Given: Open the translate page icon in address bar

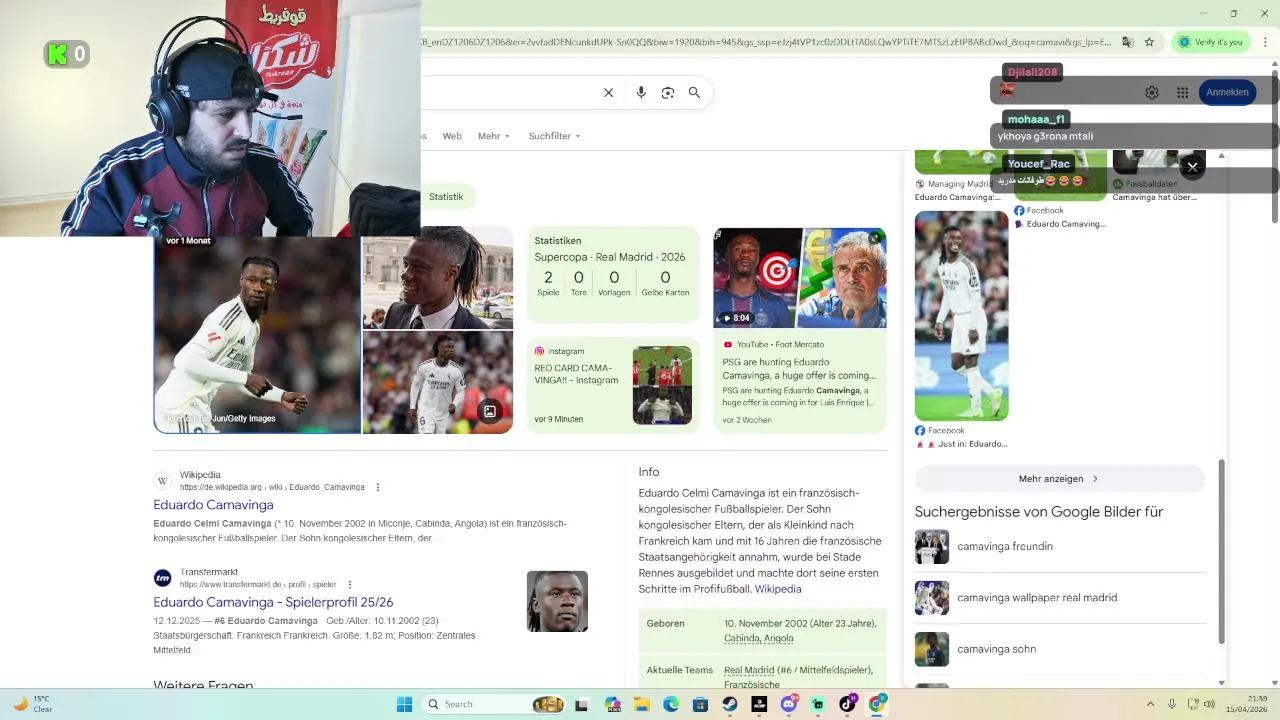Looking at the screenshot, I should tap(1127, 42).
